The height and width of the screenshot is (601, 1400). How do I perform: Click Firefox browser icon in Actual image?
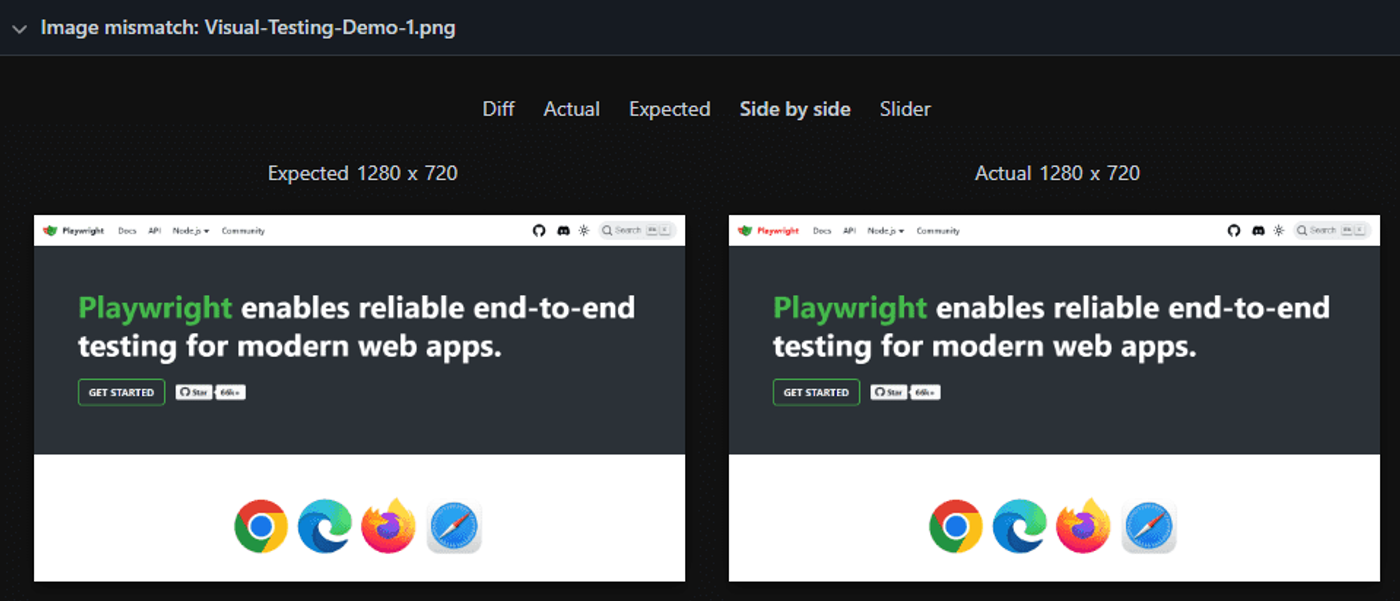coord(1084,525)
